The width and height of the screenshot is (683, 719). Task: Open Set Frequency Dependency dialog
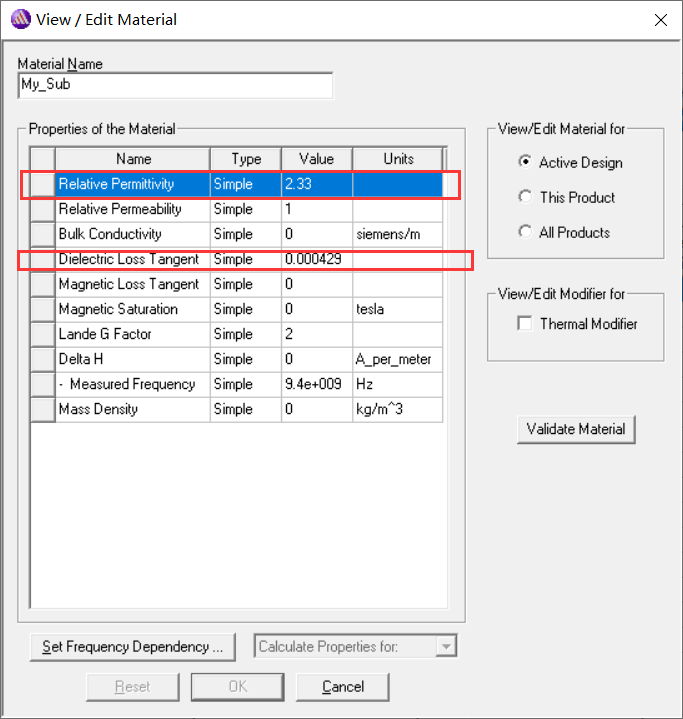(133, 647)
